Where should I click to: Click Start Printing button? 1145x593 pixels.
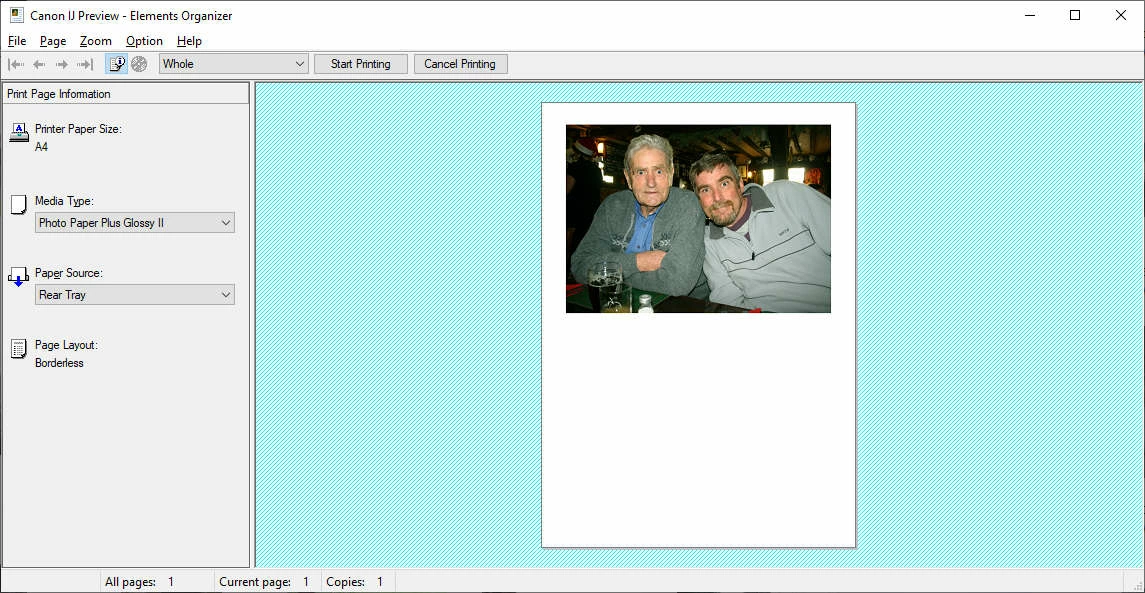361,64
